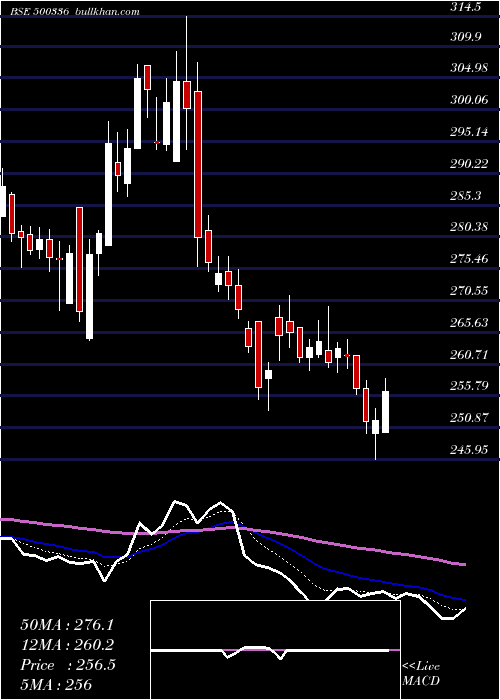This screenshot has width=500, height=700.
Task: Click the 265.63 price axis label
Action: tap(469, 323)
